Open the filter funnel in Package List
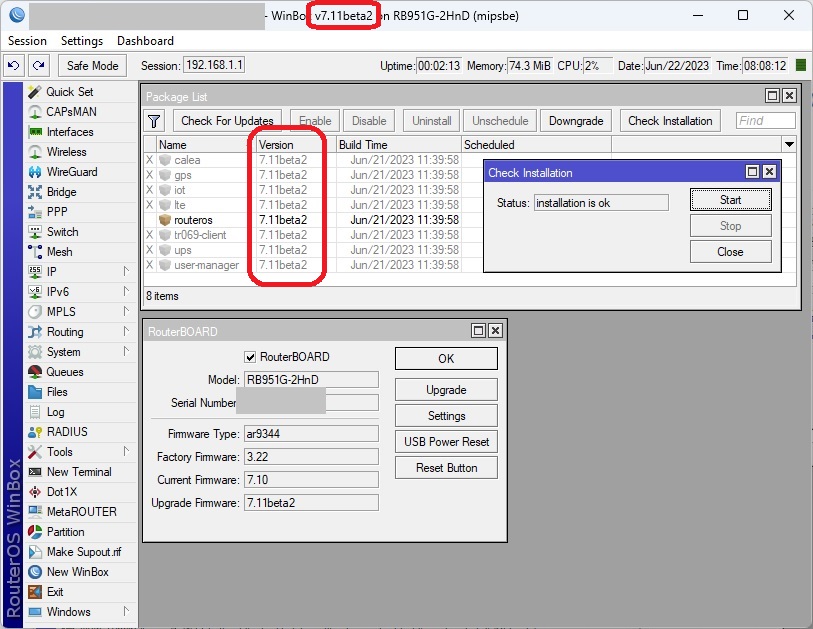813x629 pixels. click(x=154, y=121)
